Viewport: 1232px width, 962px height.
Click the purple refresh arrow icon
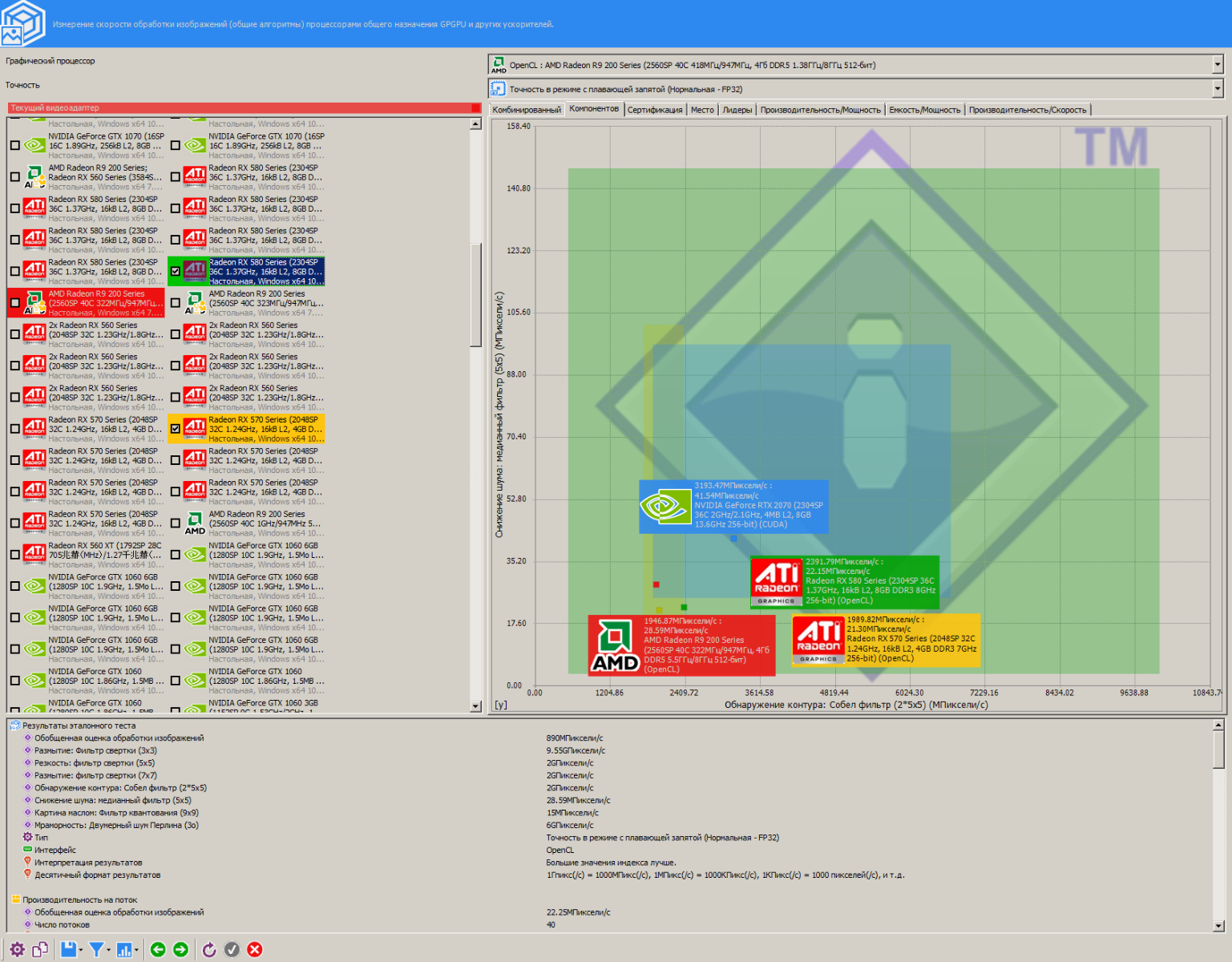click(x=209, y=950)
